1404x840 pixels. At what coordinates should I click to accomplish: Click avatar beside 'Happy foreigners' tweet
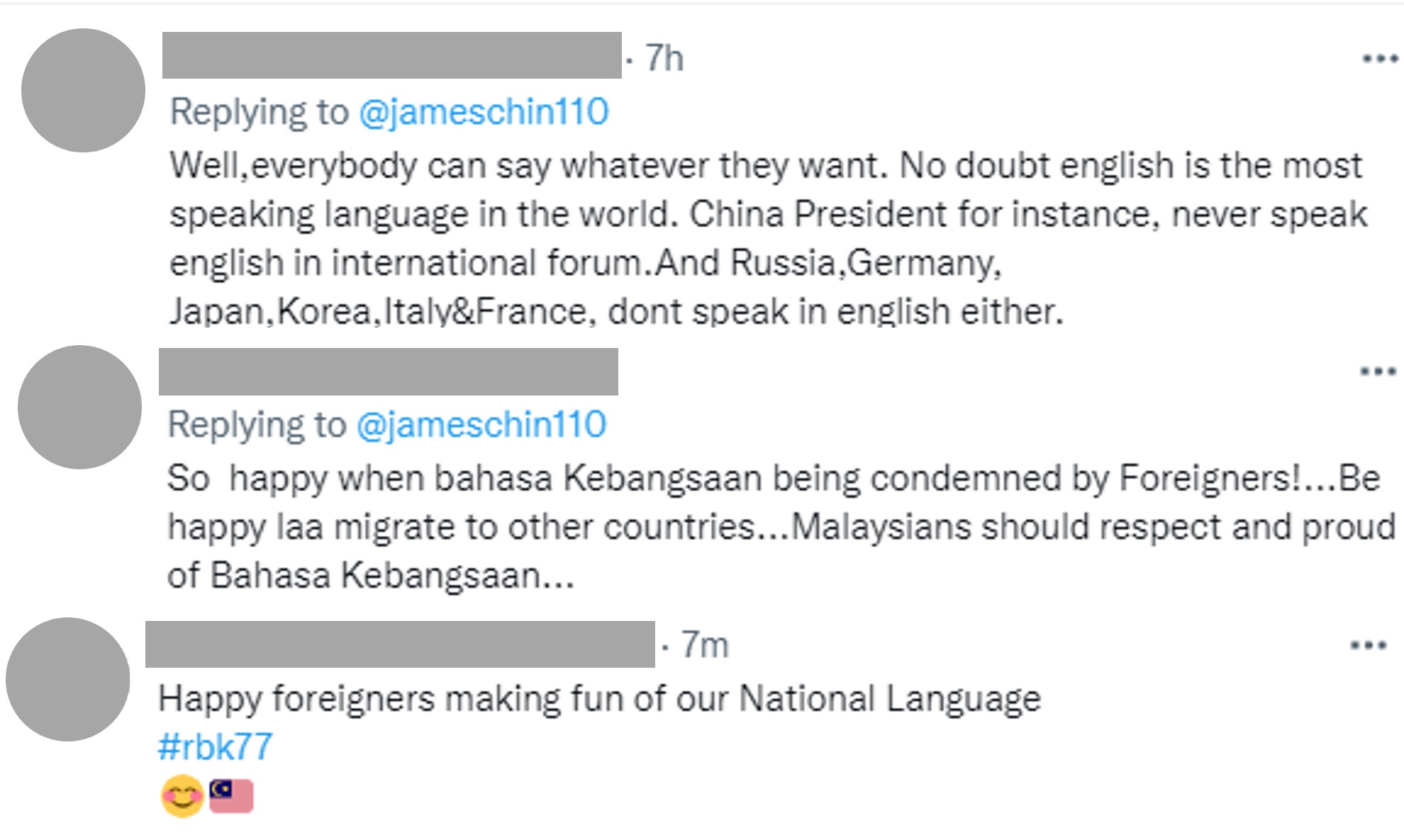click(67, 679)
